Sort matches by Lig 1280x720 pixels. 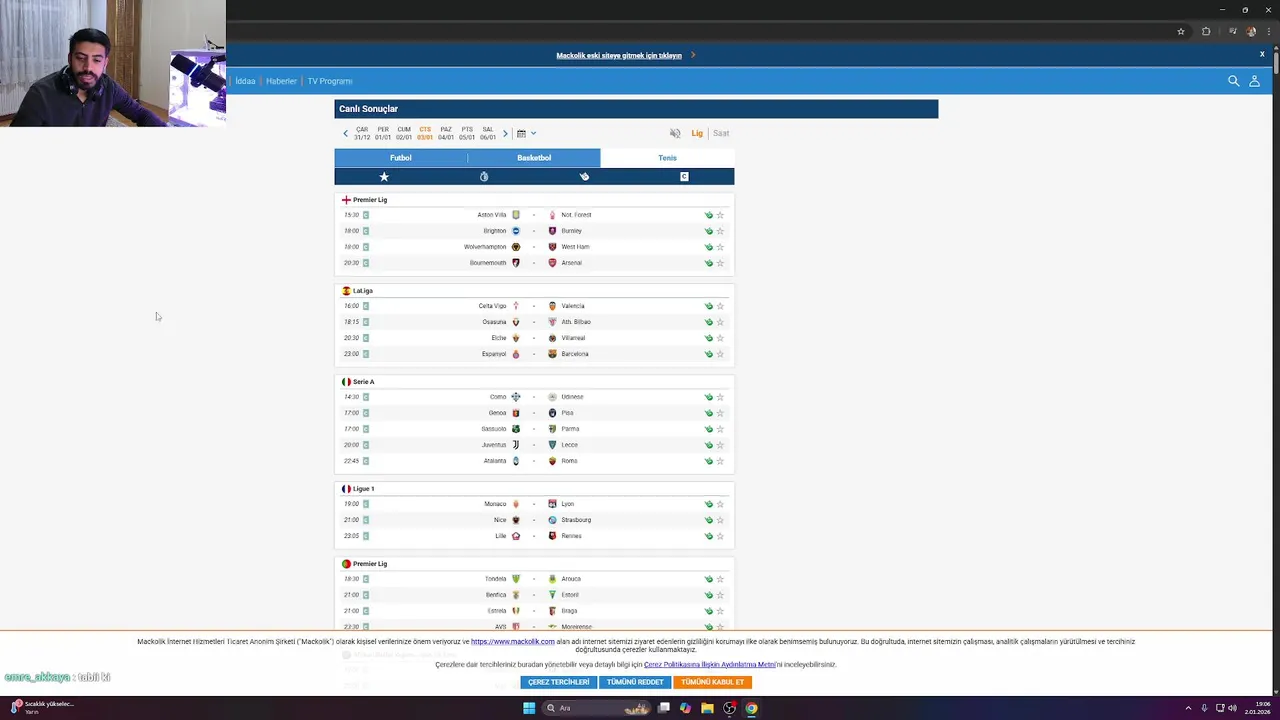pyautogui.click(x=697, y=133)
